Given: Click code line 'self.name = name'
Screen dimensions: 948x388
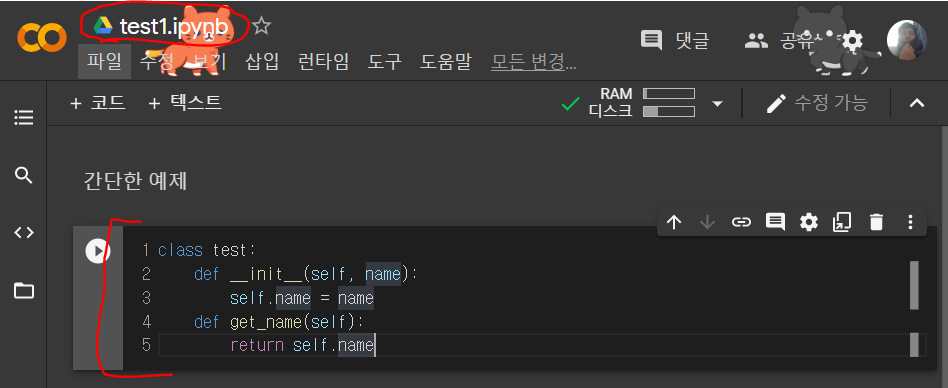Looking at the screenshot, I should click(302, 298).
